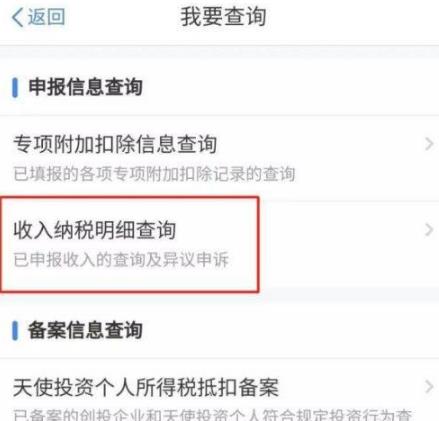439x421 pixels.
Task: Click subtitle 已申报收入的查询及异议申诉
Action: [121, 259]
